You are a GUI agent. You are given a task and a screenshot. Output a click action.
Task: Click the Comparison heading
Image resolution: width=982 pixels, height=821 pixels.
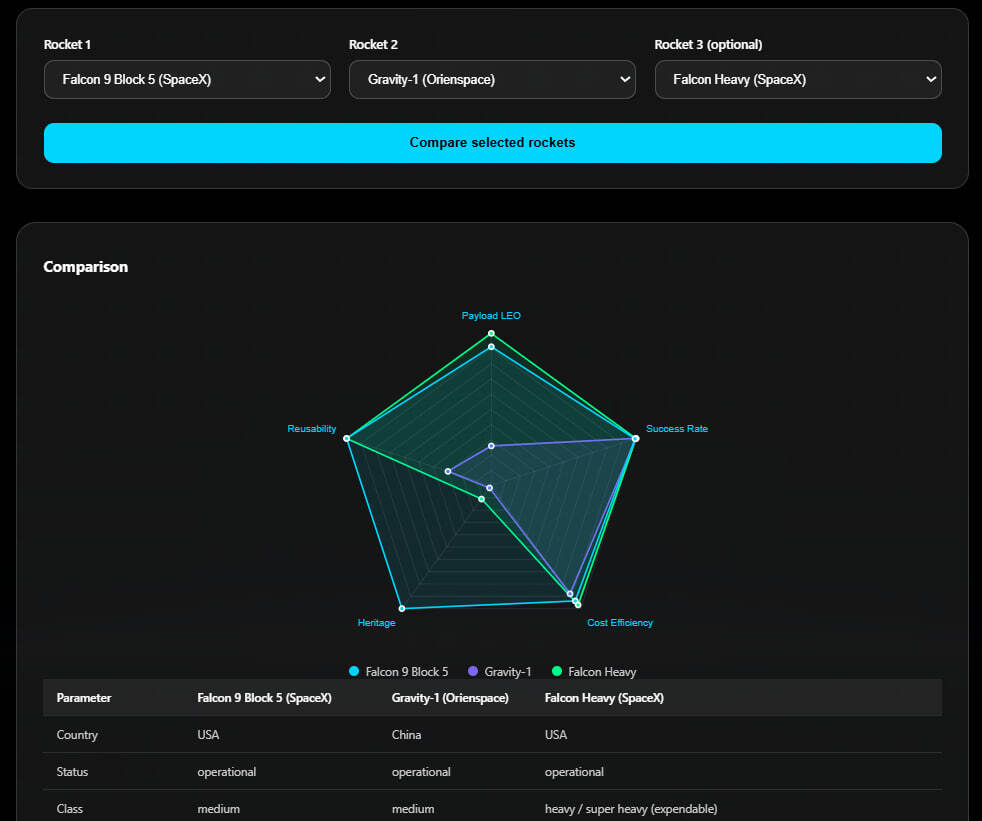[86, 267]
